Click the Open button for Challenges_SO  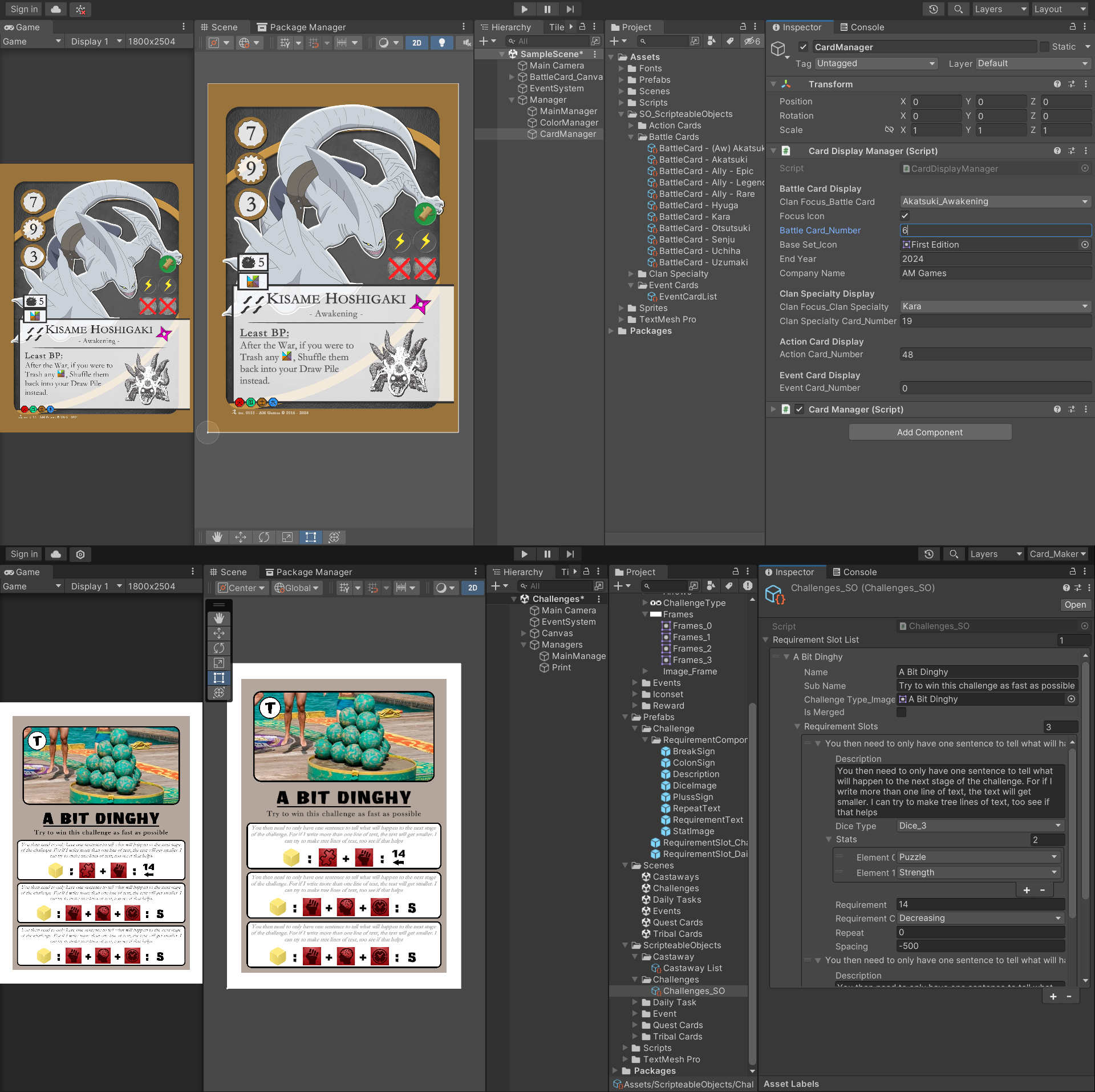(x=1075, y=605)
